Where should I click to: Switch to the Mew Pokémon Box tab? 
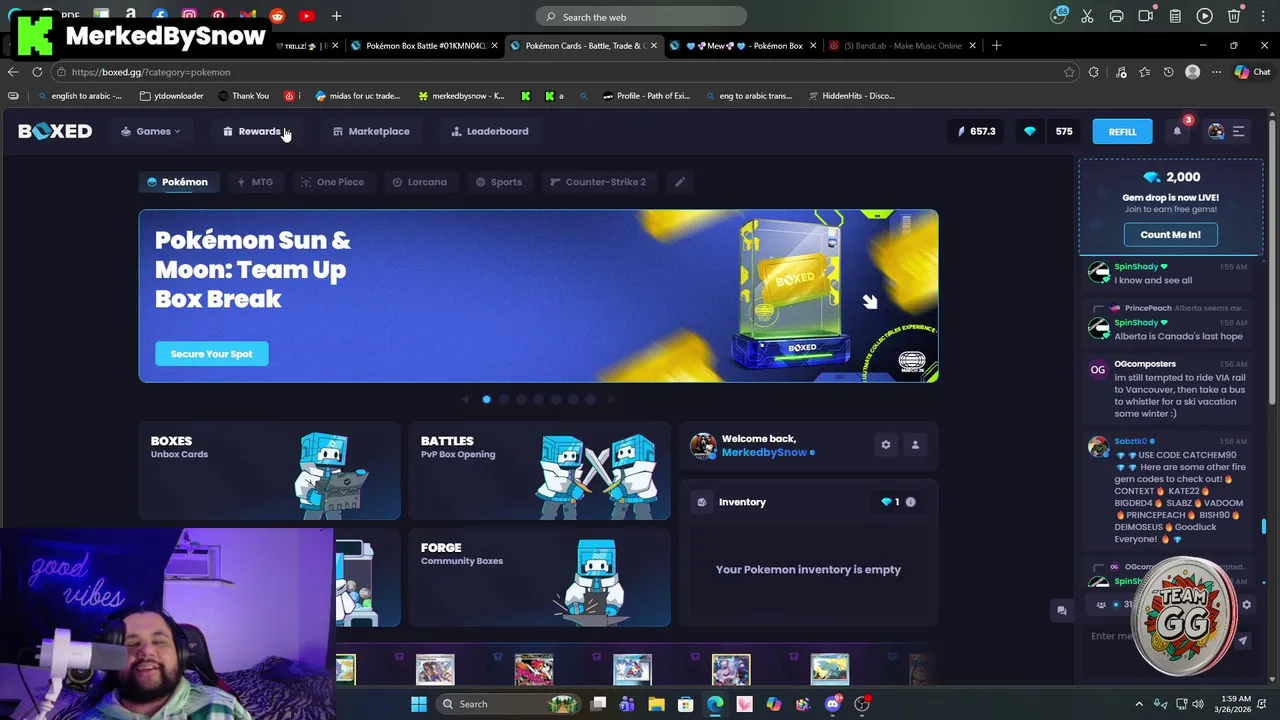(x=742, y=45)
